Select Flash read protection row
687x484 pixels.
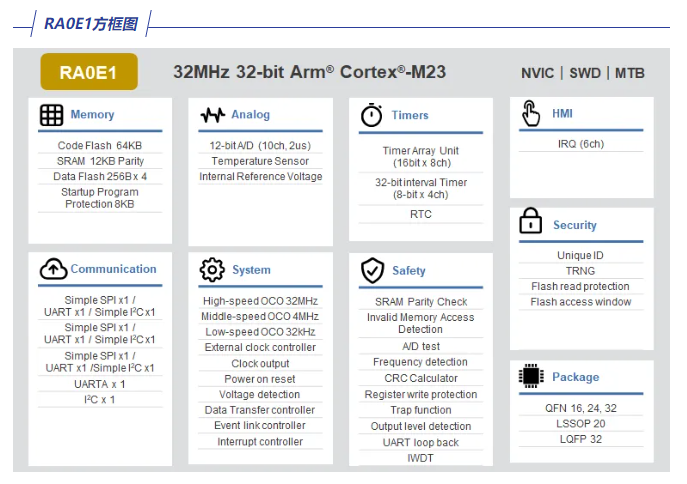(581, 286)
